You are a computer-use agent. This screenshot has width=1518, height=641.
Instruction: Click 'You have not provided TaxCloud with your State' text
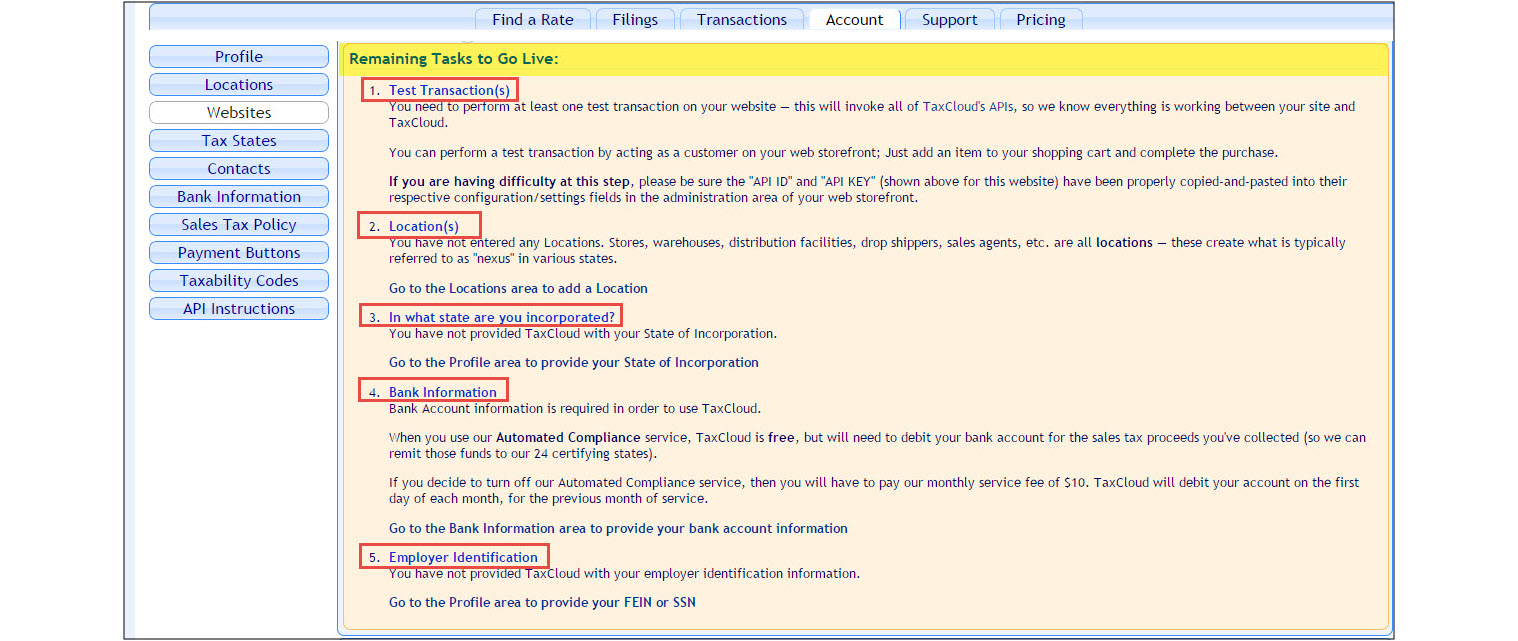(583, 334)
